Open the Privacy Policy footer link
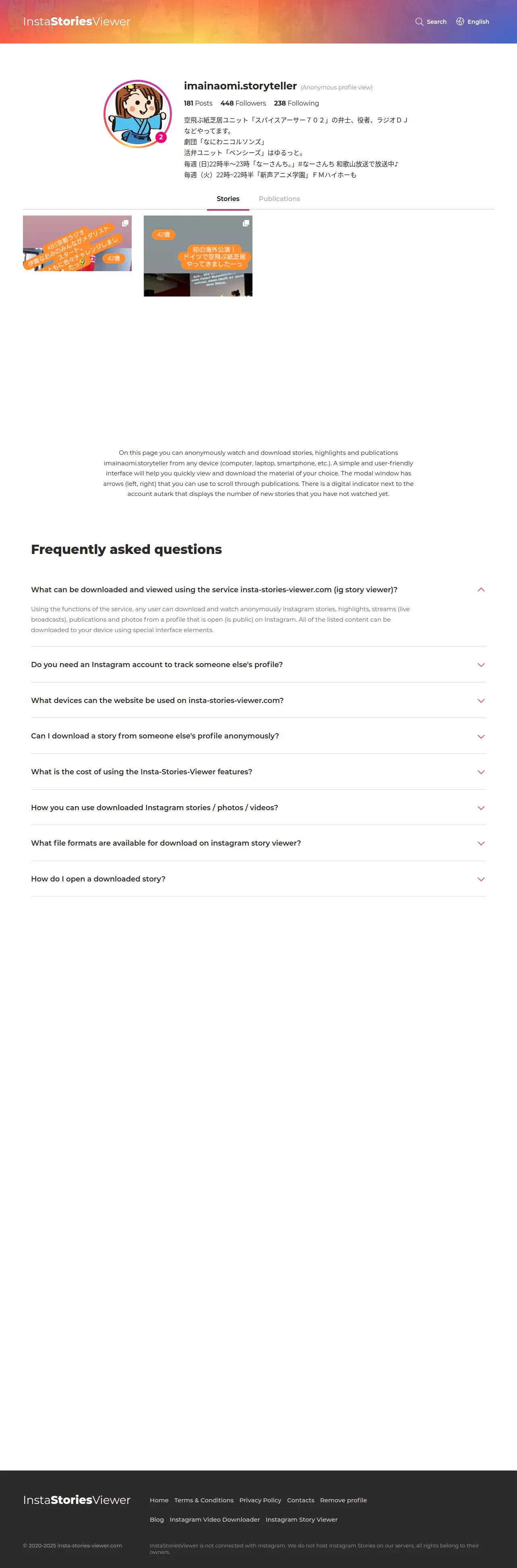The image size is (517, 1568). 261,1500
